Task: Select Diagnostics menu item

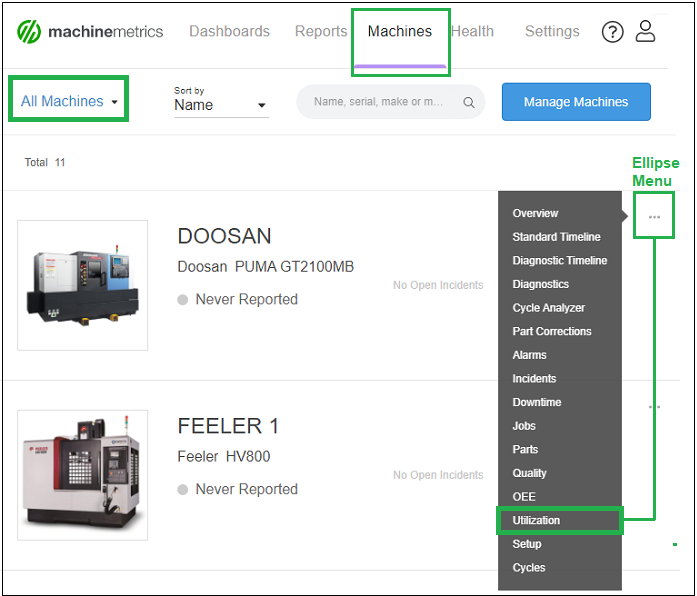Action: click(x=541, y=284)
